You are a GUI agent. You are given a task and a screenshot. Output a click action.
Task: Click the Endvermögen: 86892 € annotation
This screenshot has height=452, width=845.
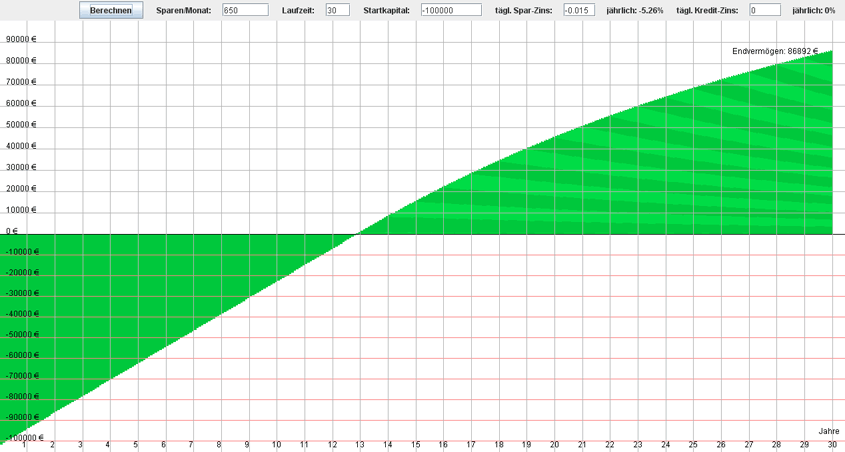(775, 51)
